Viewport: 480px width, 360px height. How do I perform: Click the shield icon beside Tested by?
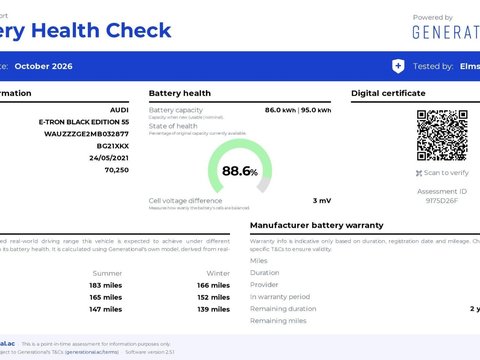pyautogui.click(x=398, y=66)
